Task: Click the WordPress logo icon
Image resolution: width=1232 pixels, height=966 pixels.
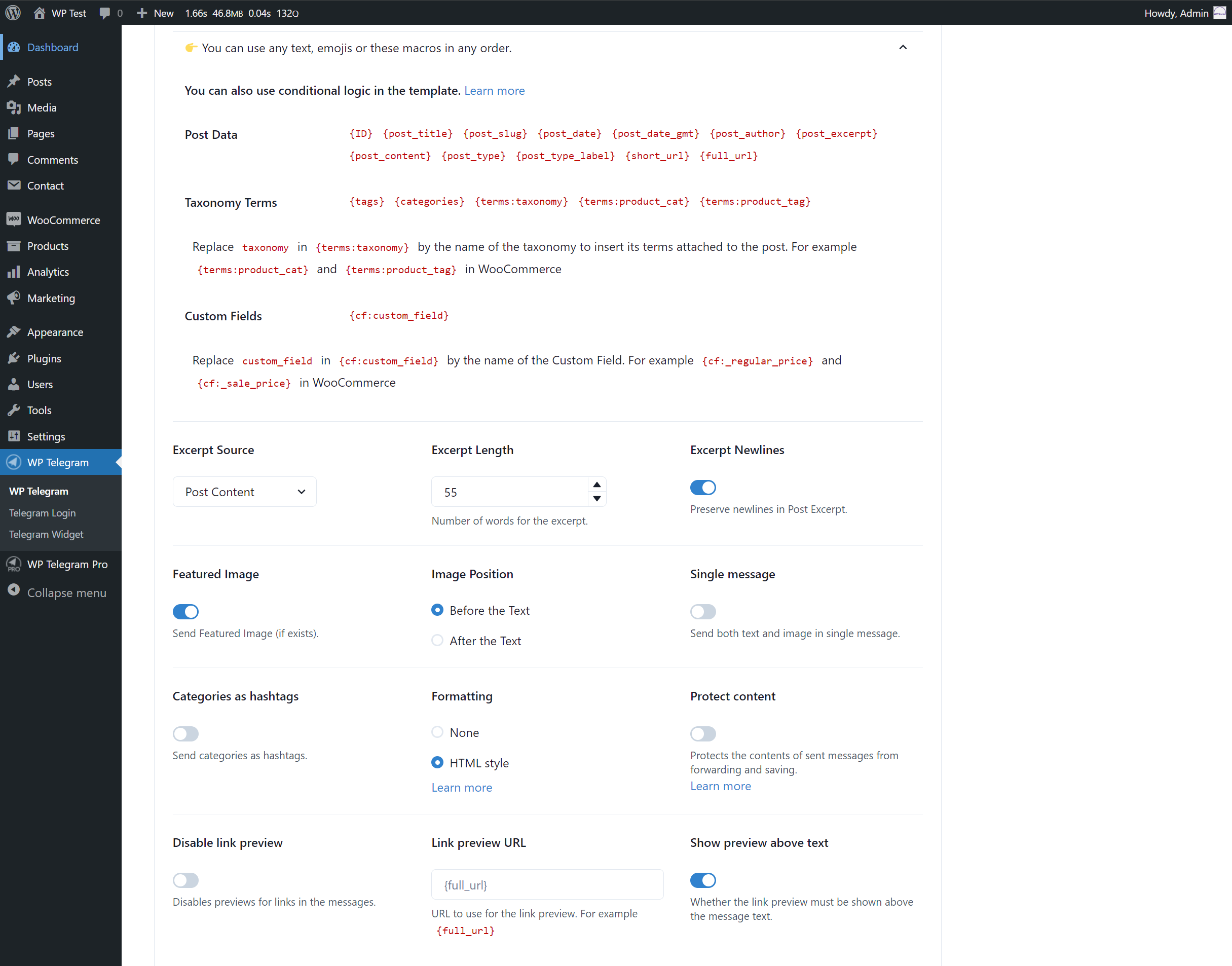Action: click(13, 13)
